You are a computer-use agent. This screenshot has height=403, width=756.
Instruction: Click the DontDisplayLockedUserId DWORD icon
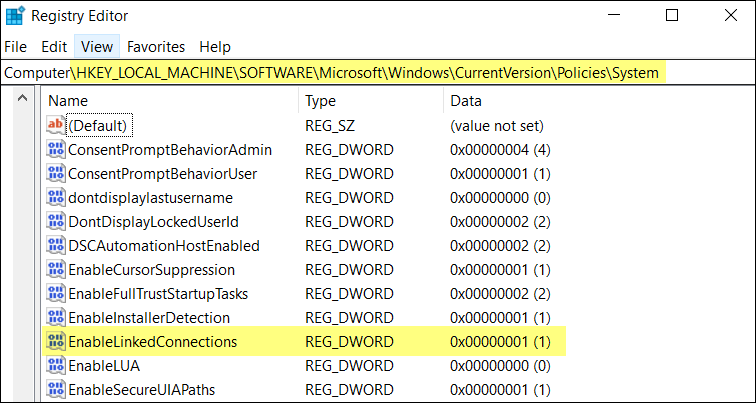pos(55,221)
